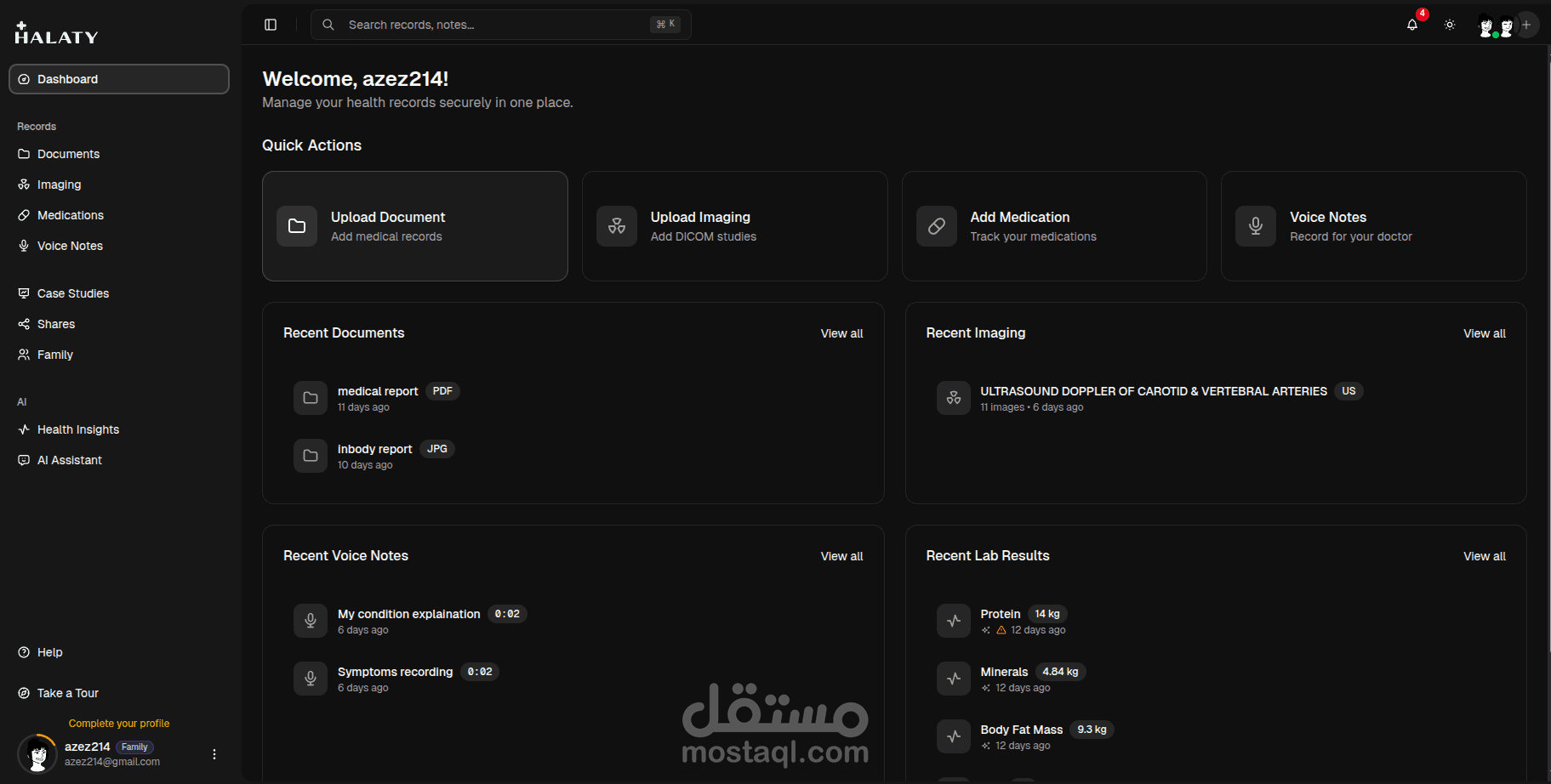Click the Health Insights pulse icon

pyautogui.click(x=24, y=429)
